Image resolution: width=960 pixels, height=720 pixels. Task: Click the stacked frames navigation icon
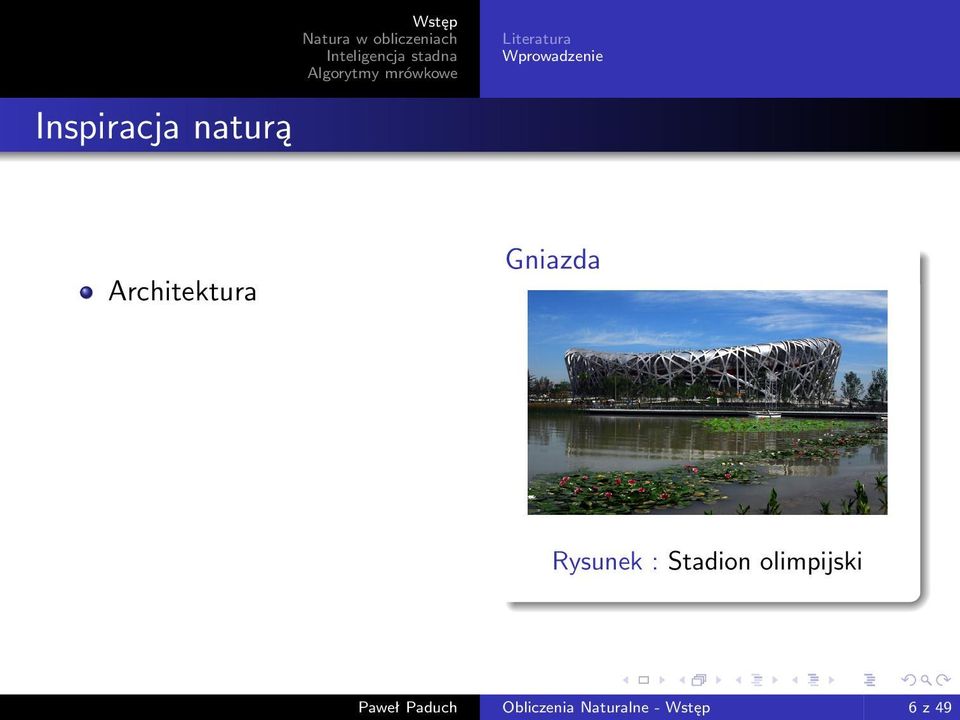[x=699, y=680]
